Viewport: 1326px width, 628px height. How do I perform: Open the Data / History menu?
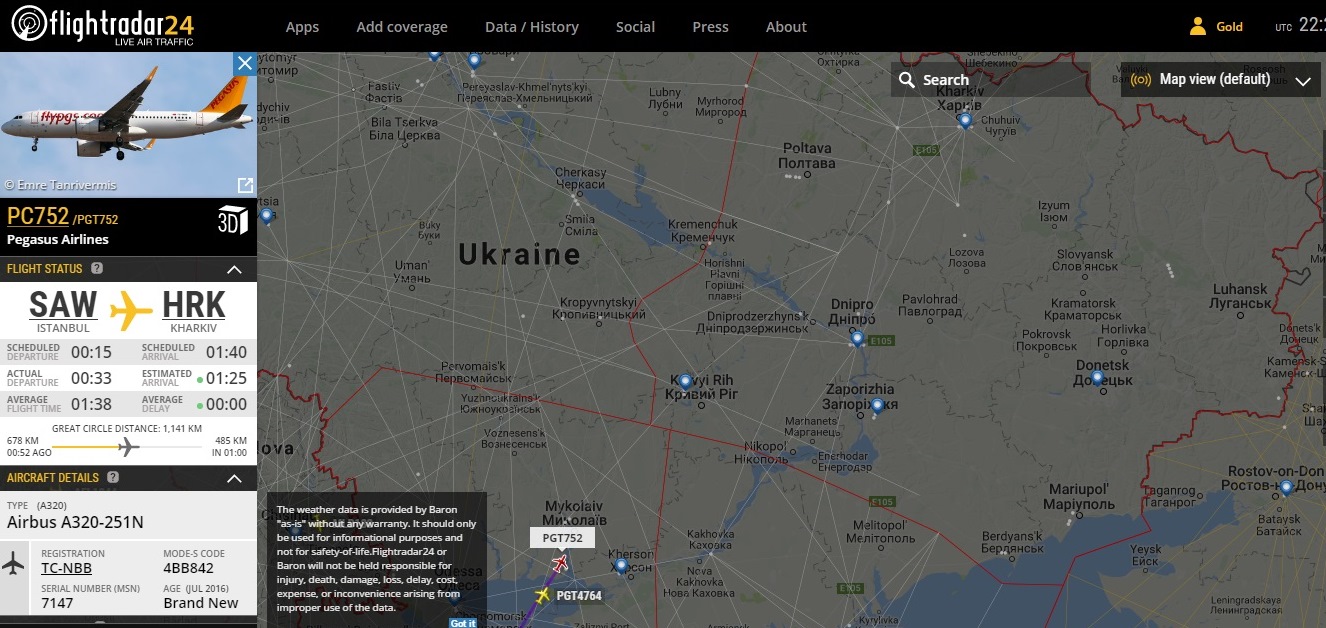[x=532, y=27]
